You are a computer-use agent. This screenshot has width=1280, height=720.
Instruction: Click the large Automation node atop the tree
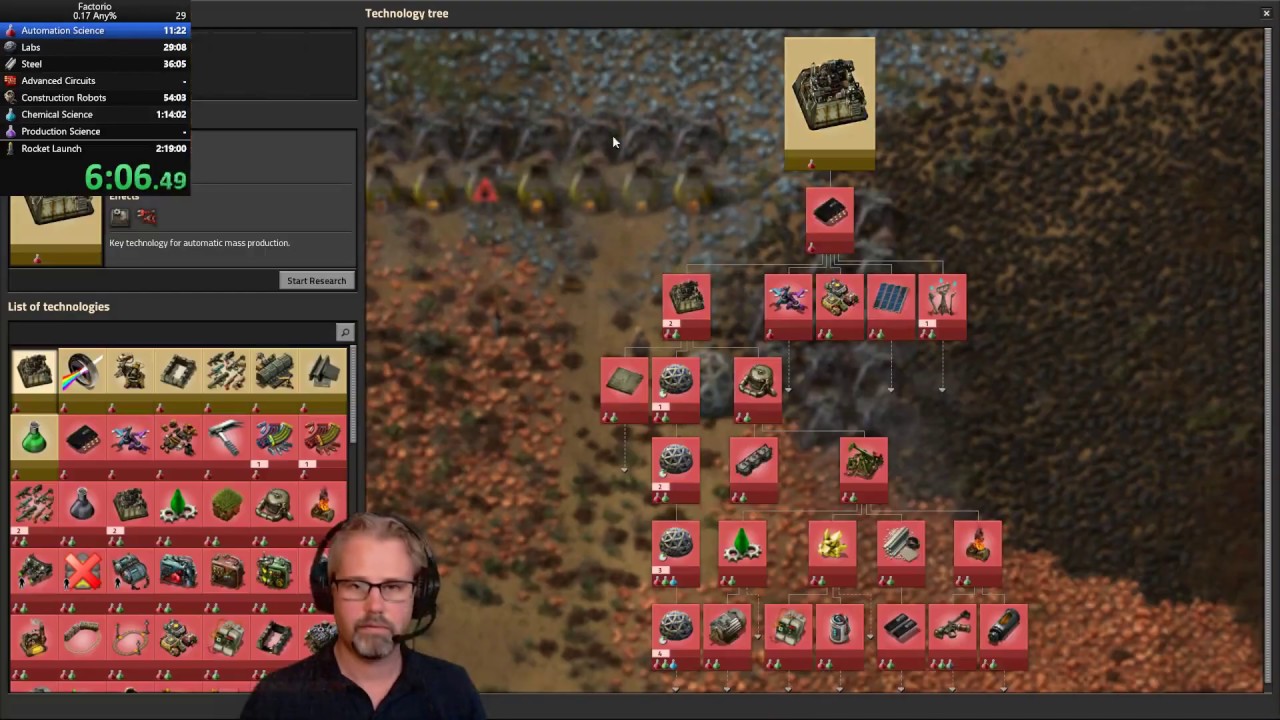(829, 103)
